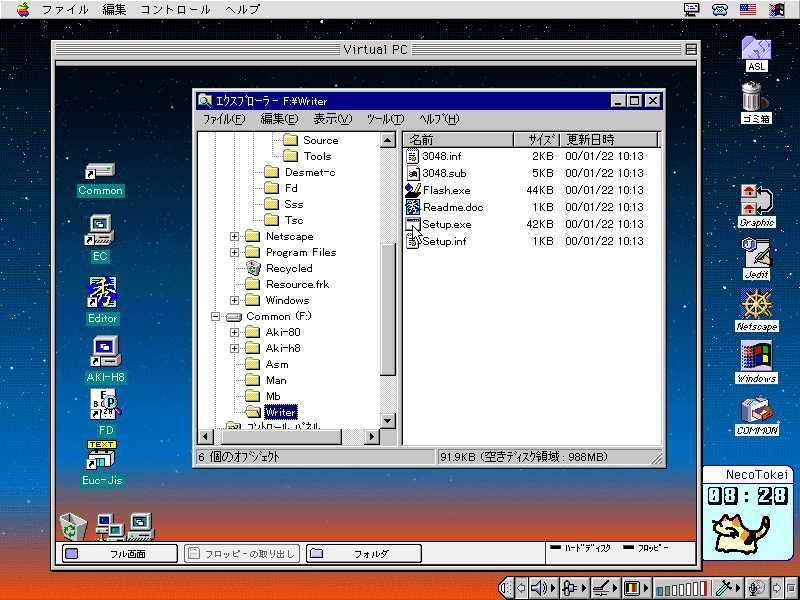This screenshot has width=800, height=600.
Task: Open Explorer's 編集(E) menu
Action: (279, 119)
